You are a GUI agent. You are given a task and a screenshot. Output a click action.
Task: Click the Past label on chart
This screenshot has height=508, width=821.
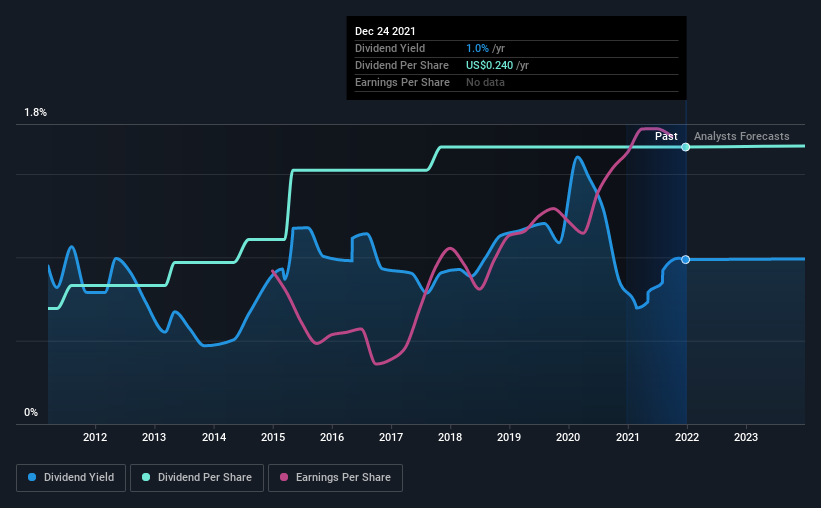point(666,136)
